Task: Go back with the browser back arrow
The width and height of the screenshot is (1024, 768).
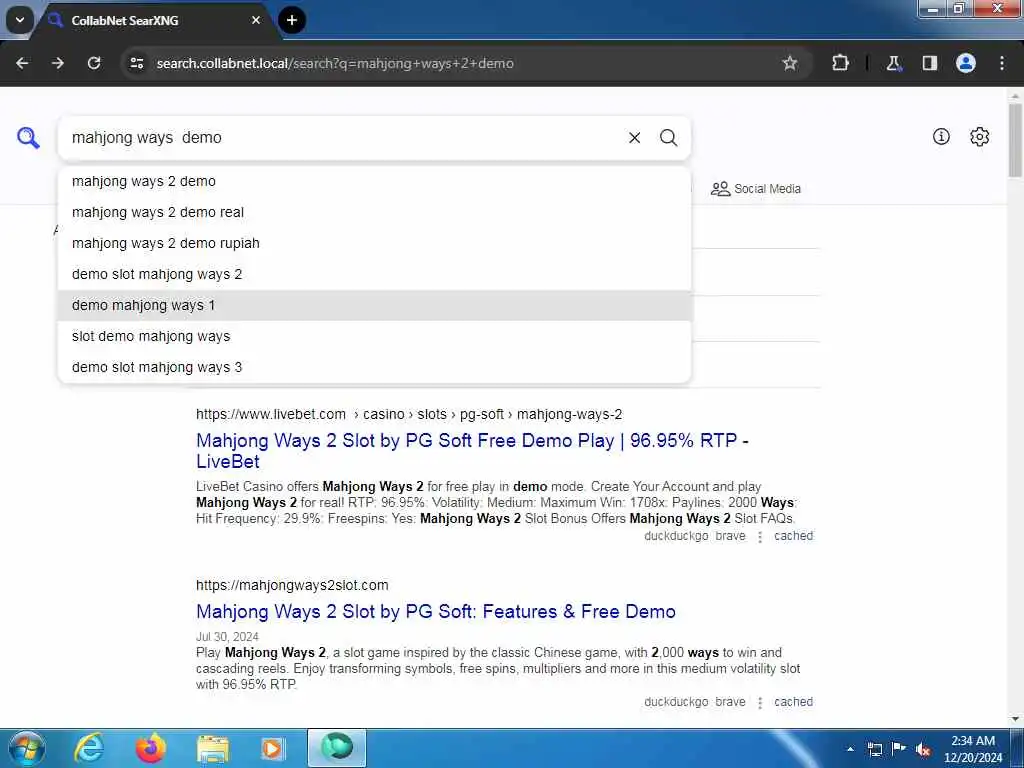Action: click(x=22, y=63)
